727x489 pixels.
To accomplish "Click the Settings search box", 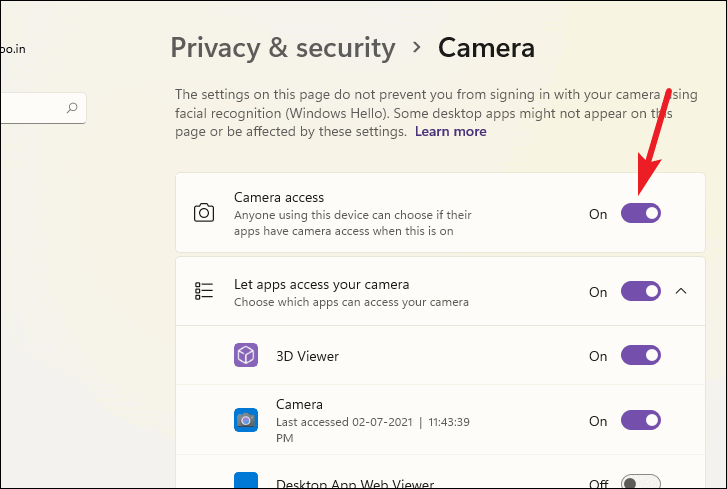I will point(35,108).
